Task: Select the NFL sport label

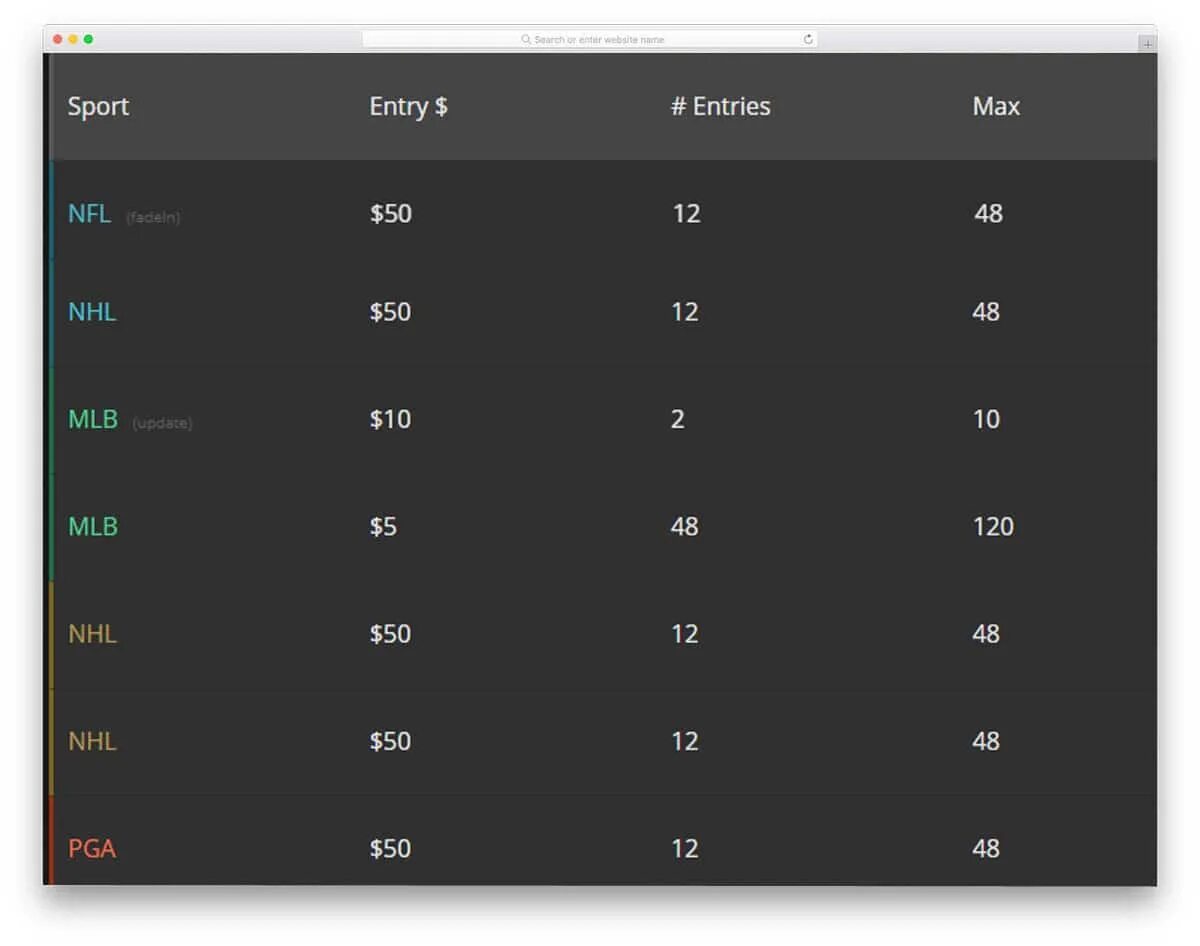Action: click(89, 213)
